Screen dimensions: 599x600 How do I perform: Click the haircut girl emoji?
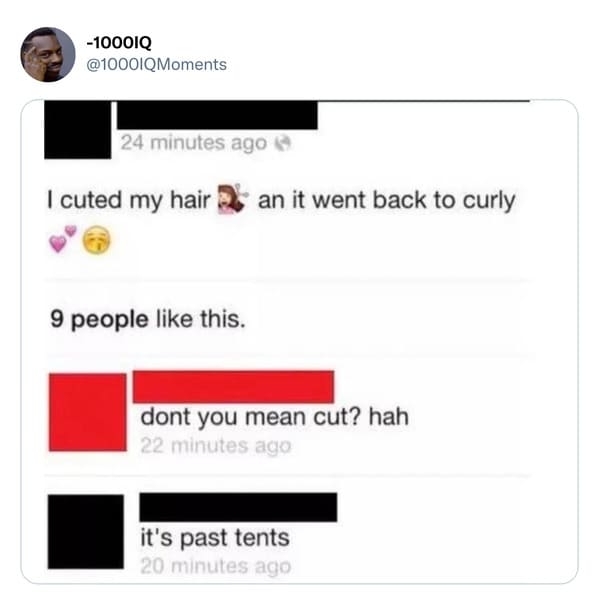click(x=233, y=199)
